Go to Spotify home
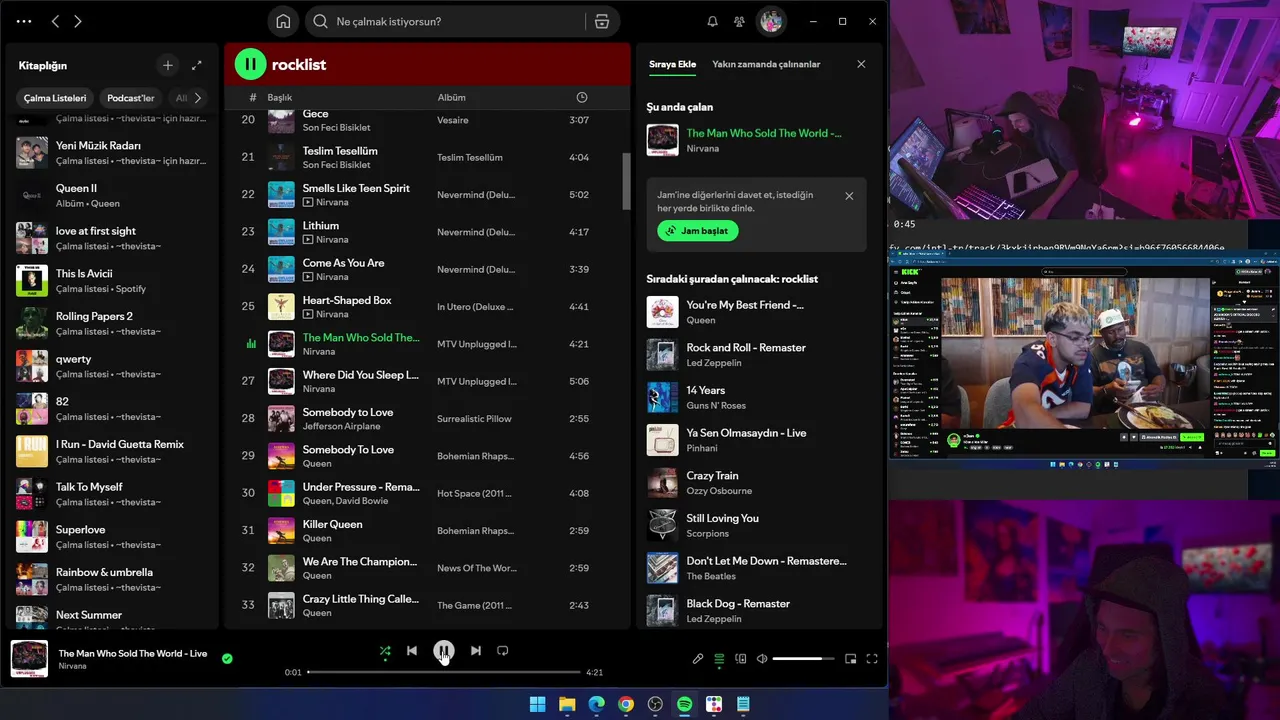Viewport: 1280px width, 720px height. point(283,21)
